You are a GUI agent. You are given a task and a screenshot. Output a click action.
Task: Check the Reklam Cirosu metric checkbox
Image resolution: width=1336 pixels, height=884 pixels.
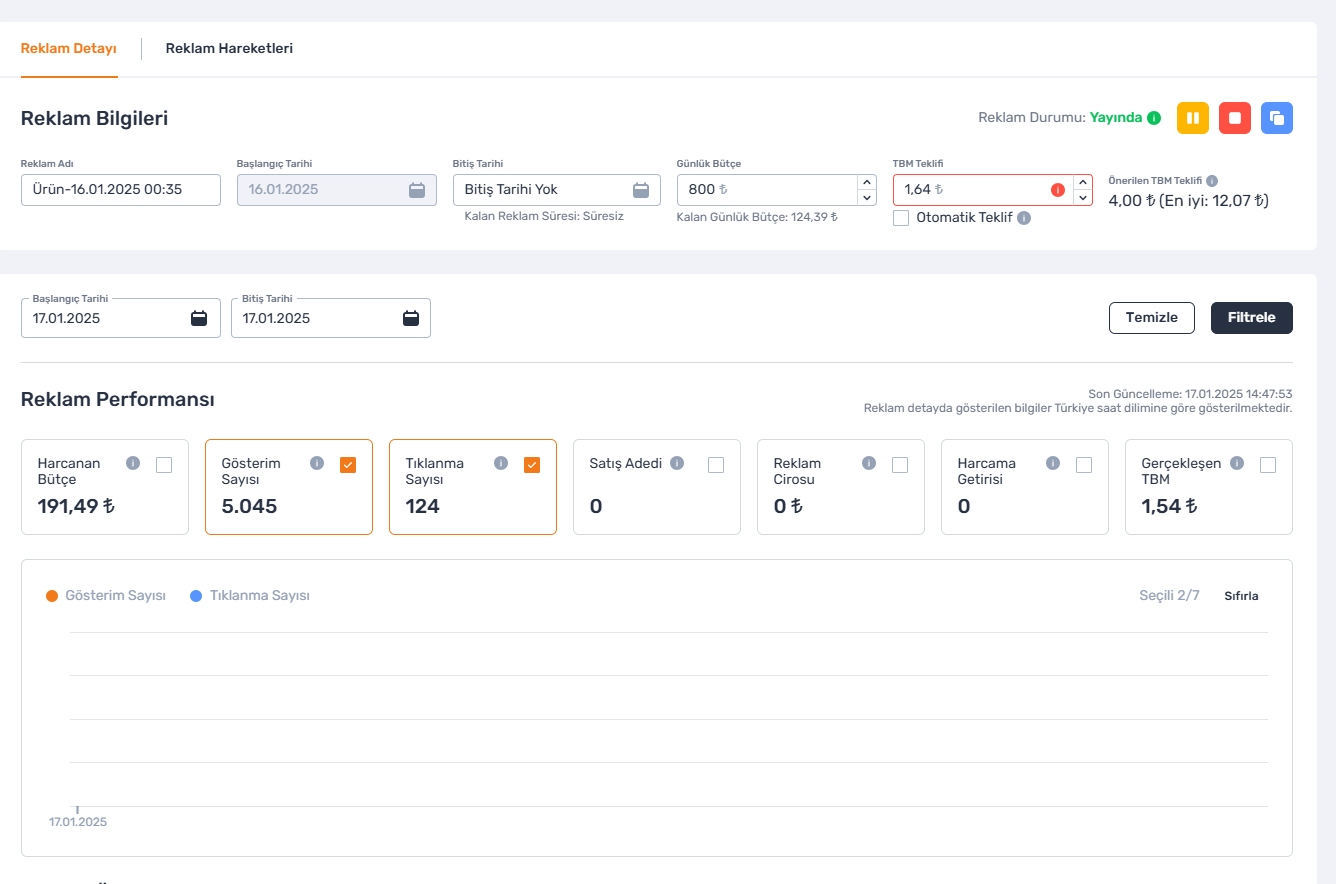[x=900, y=464]
